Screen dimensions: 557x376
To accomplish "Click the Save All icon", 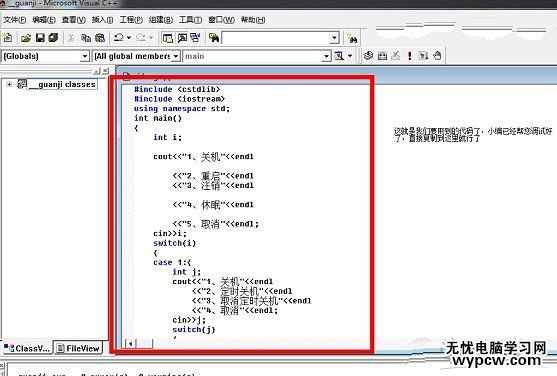I will 53,38.
